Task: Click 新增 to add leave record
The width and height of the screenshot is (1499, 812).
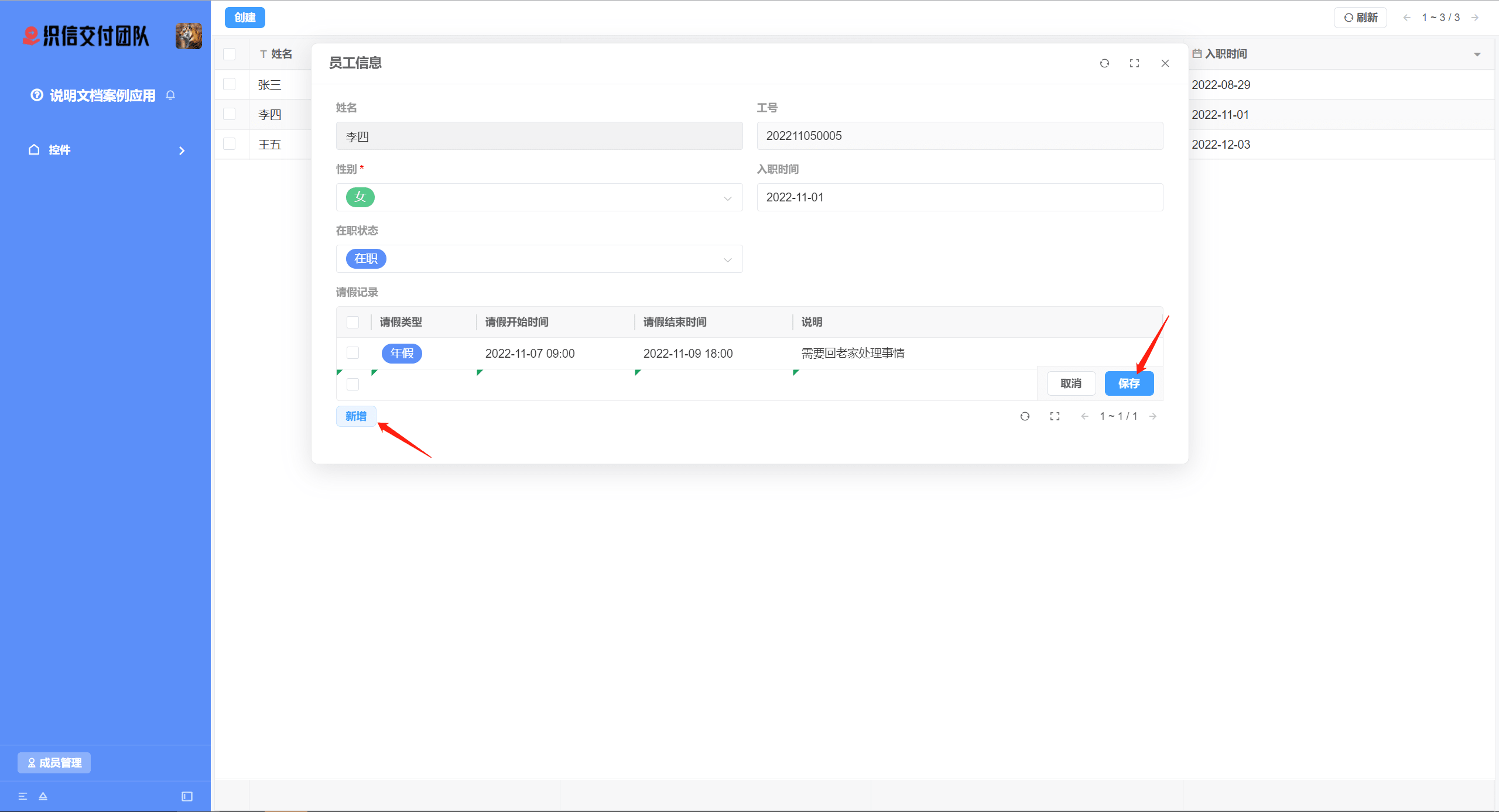Action: point(355,416)
